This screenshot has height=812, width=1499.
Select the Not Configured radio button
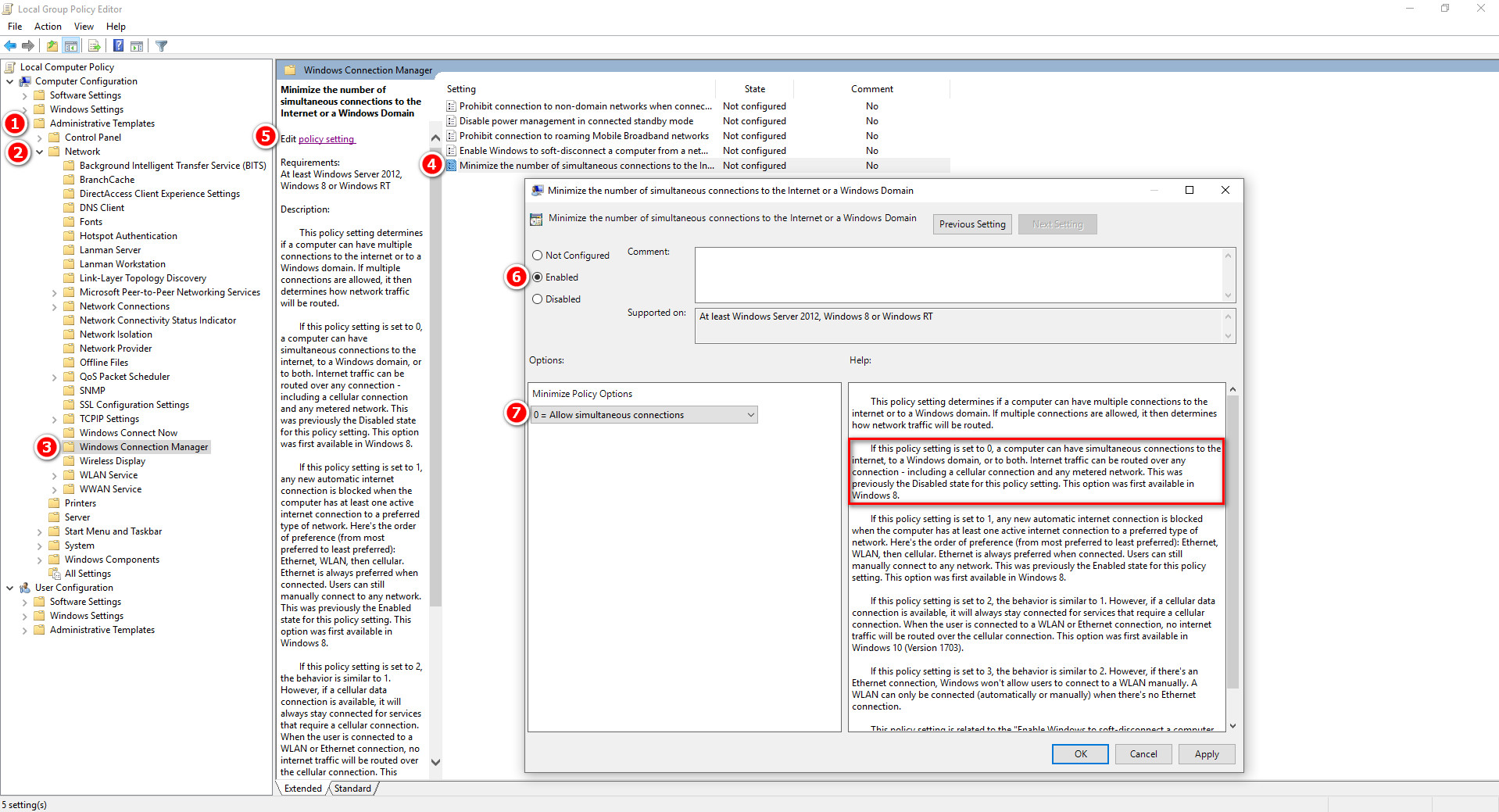(538, 256)
